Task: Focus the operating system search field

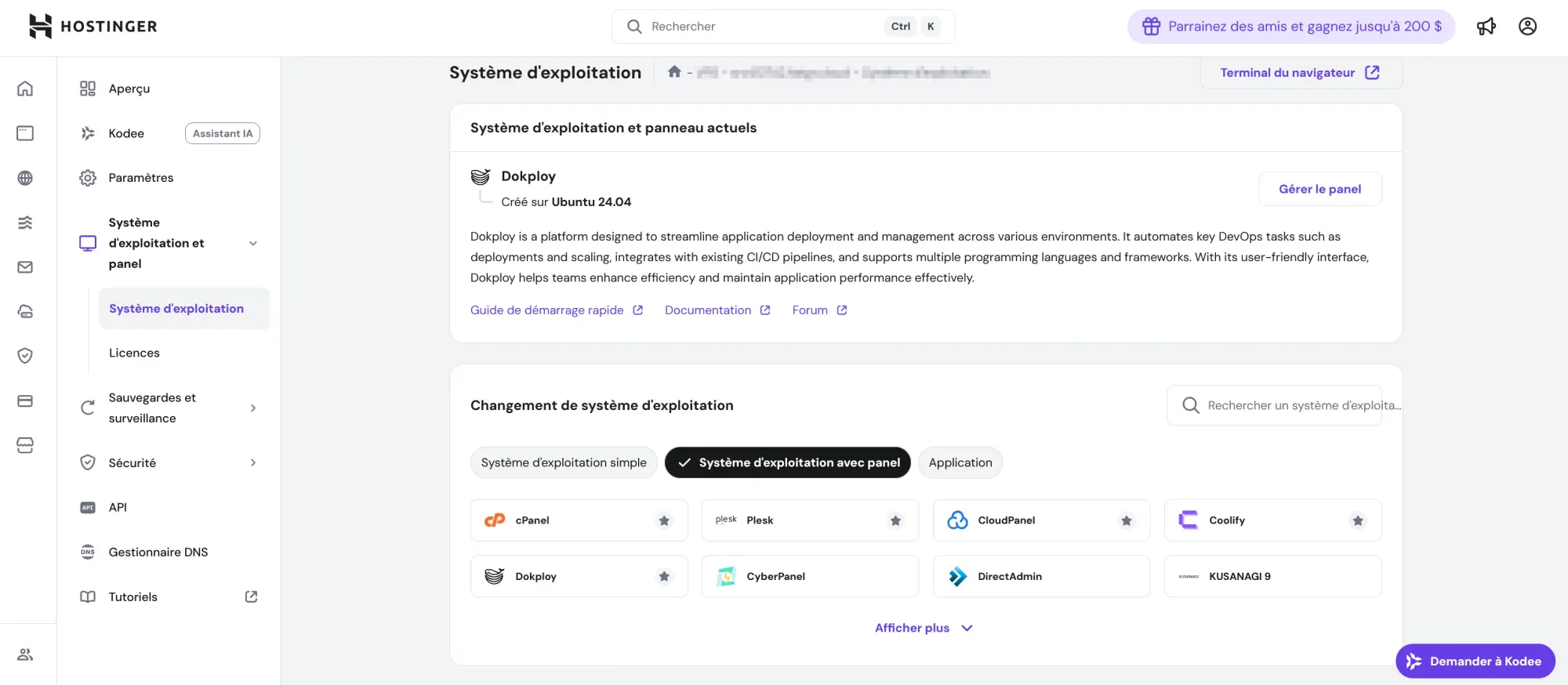Action: pyautogui.click(x=1274, y=405)
